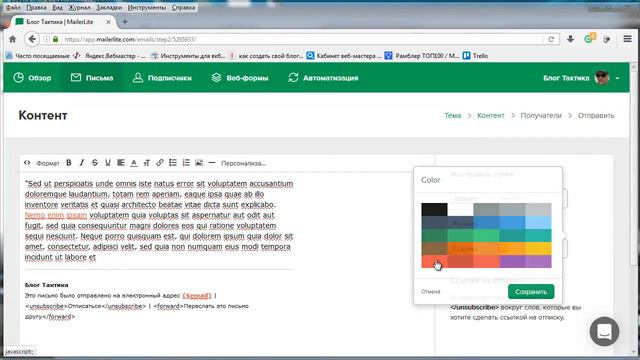Toggle HTML source code view icon

(x=27, y=163)
